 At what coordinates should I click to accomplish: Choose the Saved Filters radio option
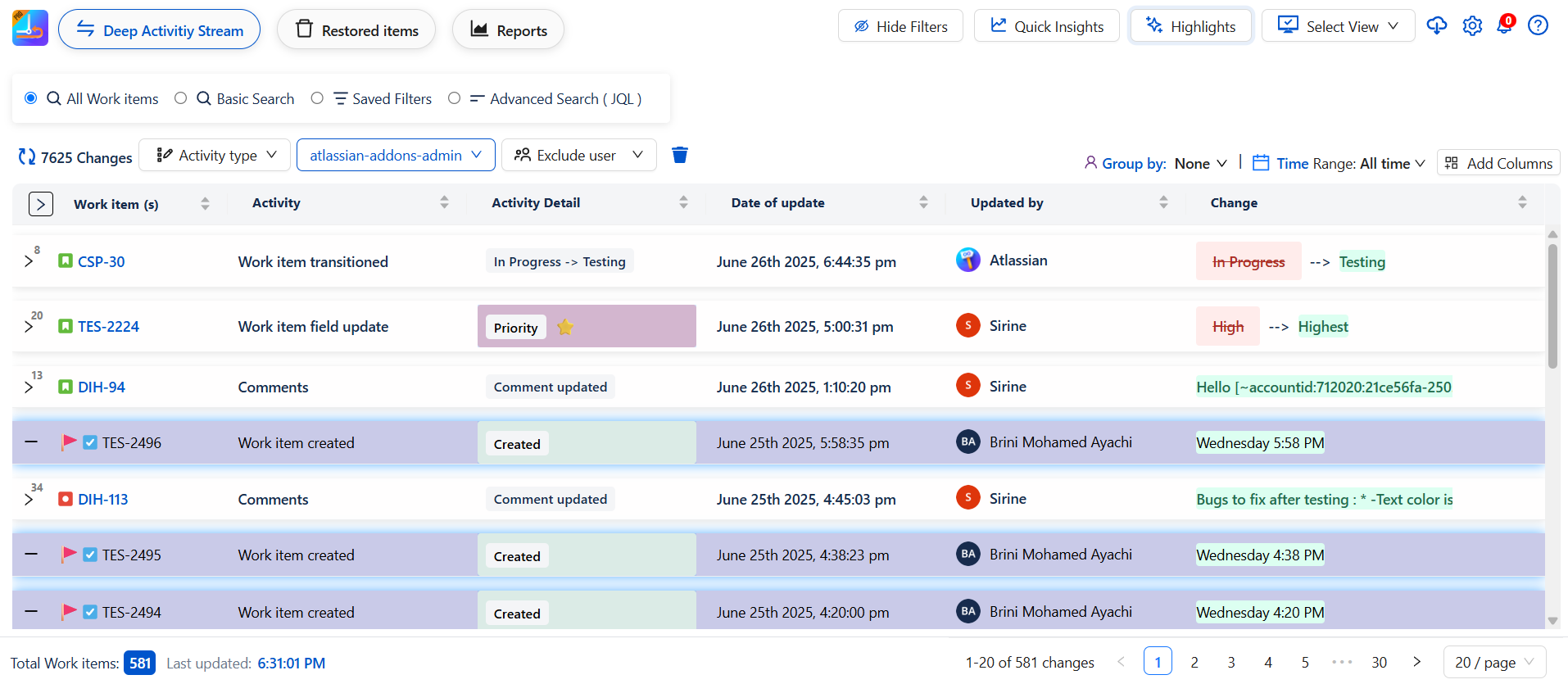coord(317,98)
